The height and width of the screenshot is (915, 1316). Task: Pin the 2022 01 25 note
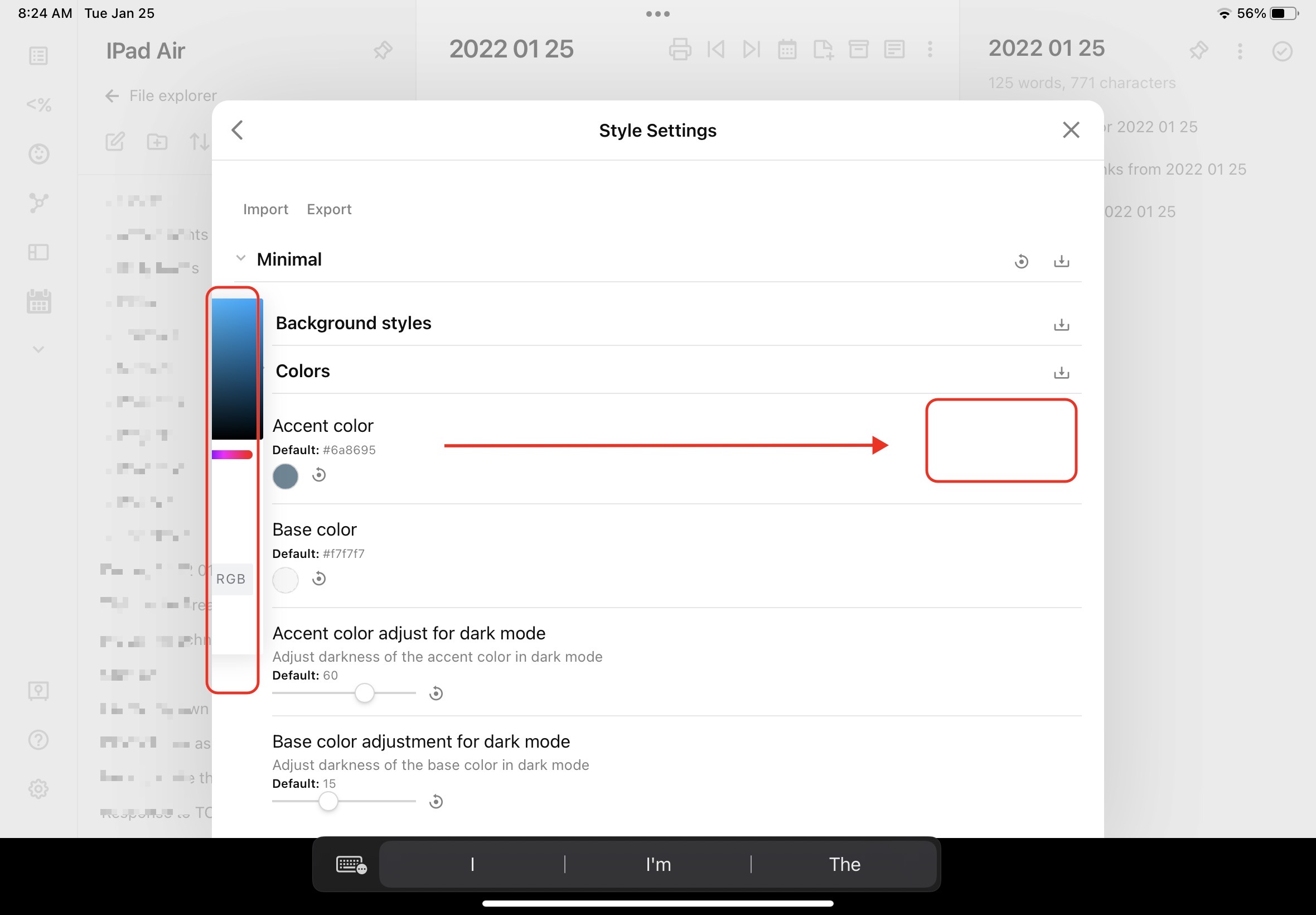tap(1198, 51)
